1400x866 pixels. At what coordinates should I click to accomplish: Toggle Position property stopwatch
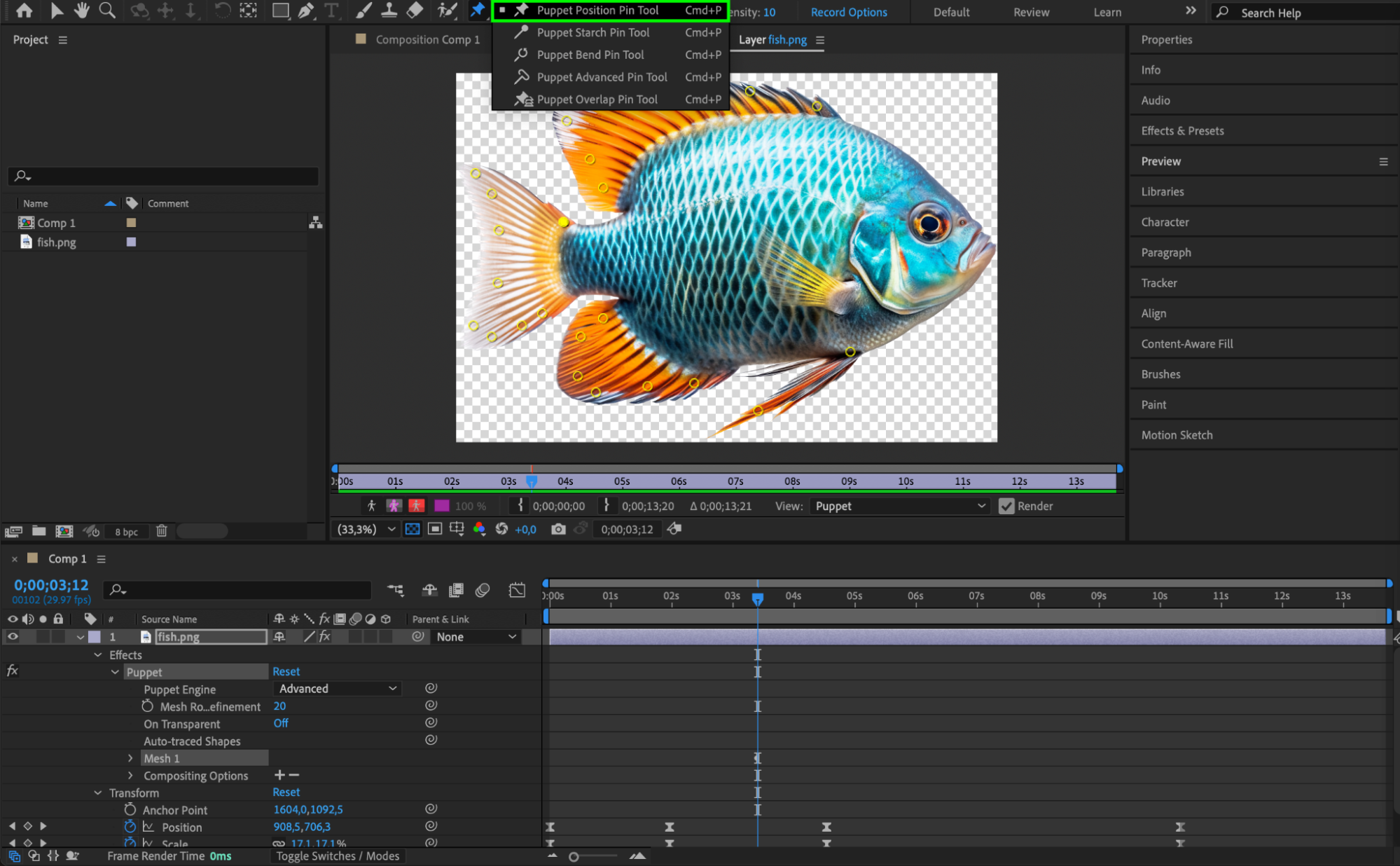pos(130,827)
